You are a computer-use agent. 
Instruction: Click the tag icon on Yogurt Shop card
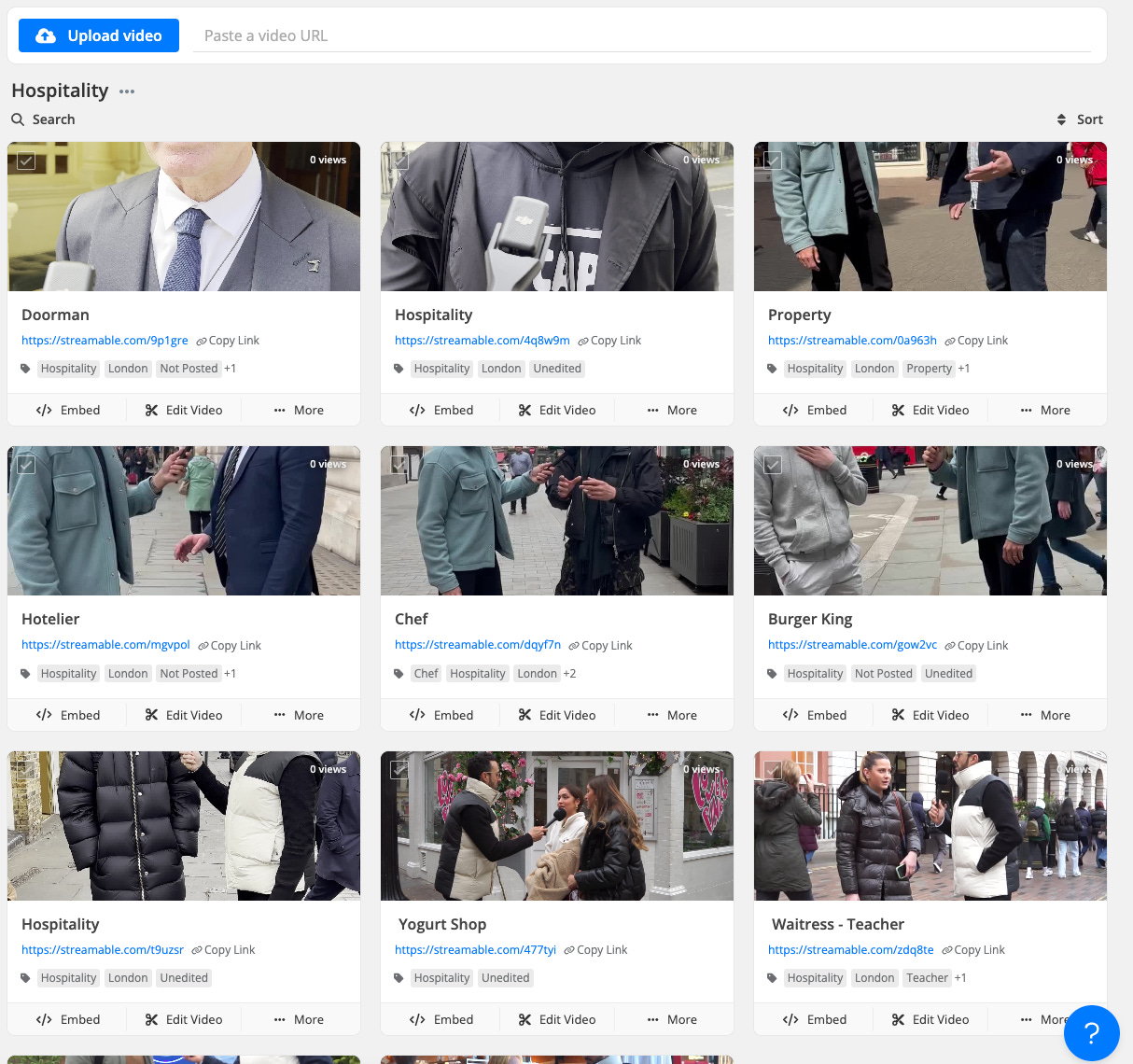tap(399, 978)
